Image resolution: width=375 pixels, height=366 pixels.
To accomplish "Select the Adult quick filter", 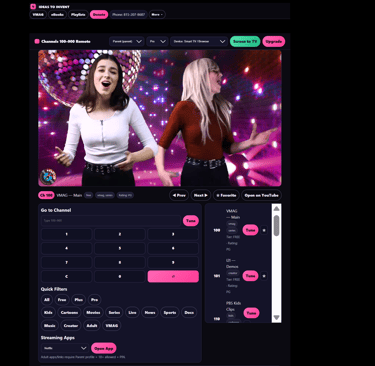I will coord(92,326).
